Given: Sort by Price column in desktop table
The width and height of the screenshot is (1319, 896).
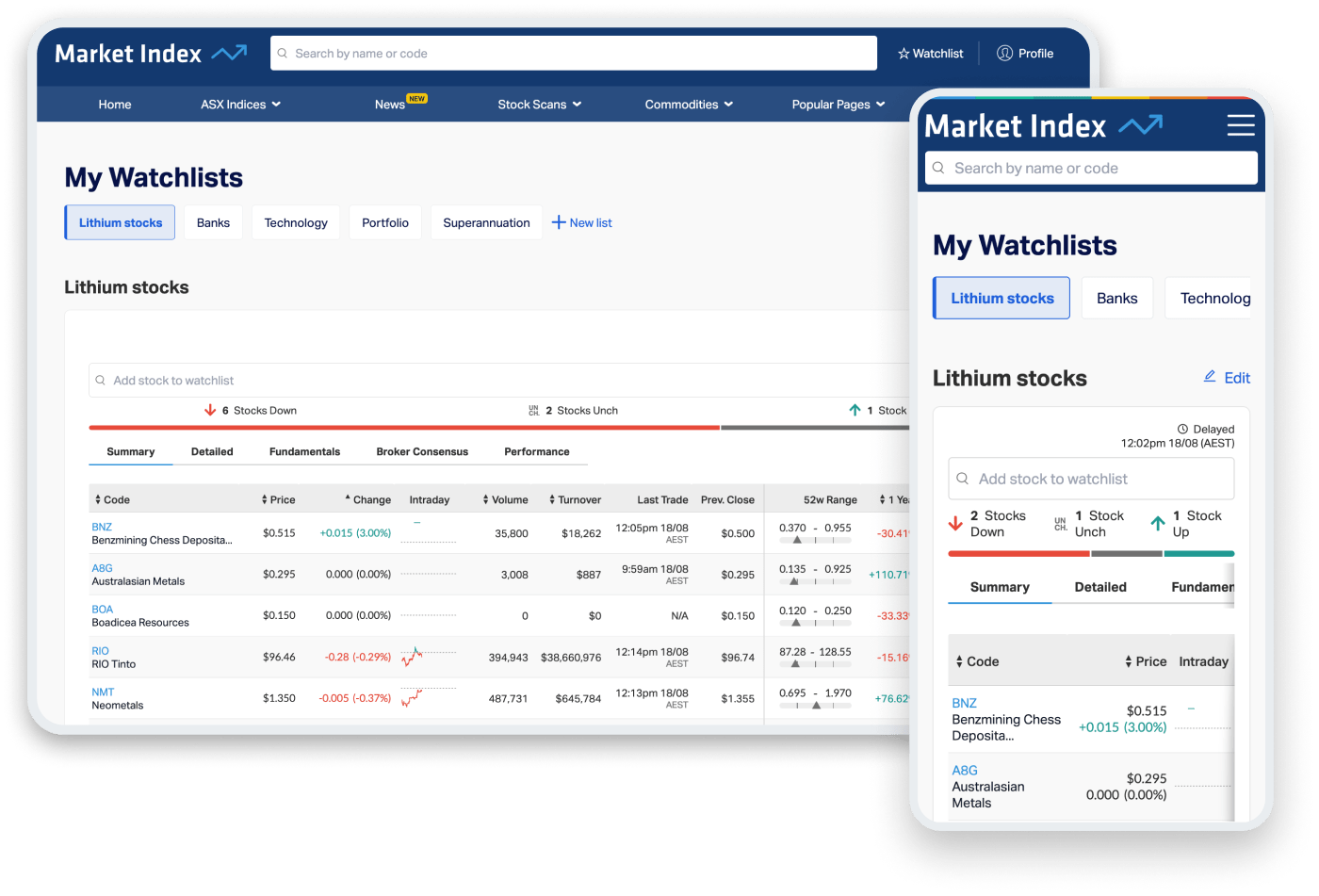Looking at the screenshot, I should coord(279,499).
